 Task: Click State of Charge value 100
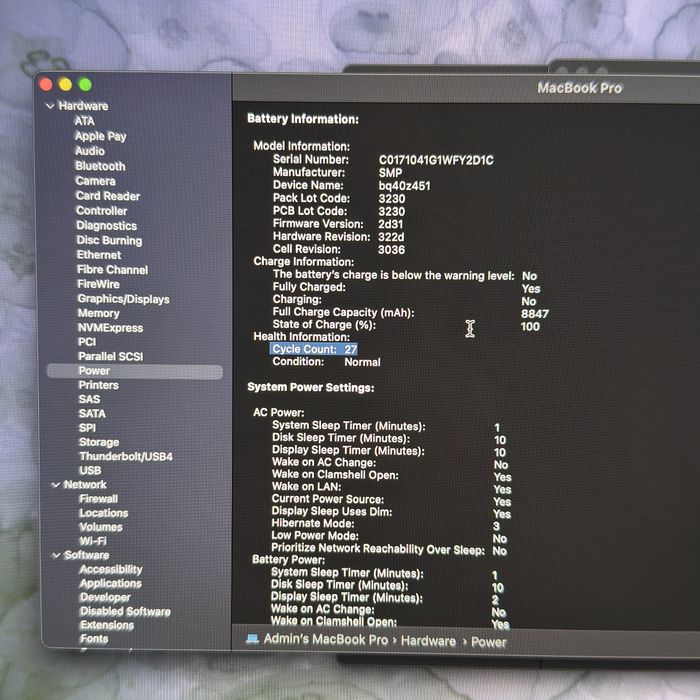[x=530, y=327]
